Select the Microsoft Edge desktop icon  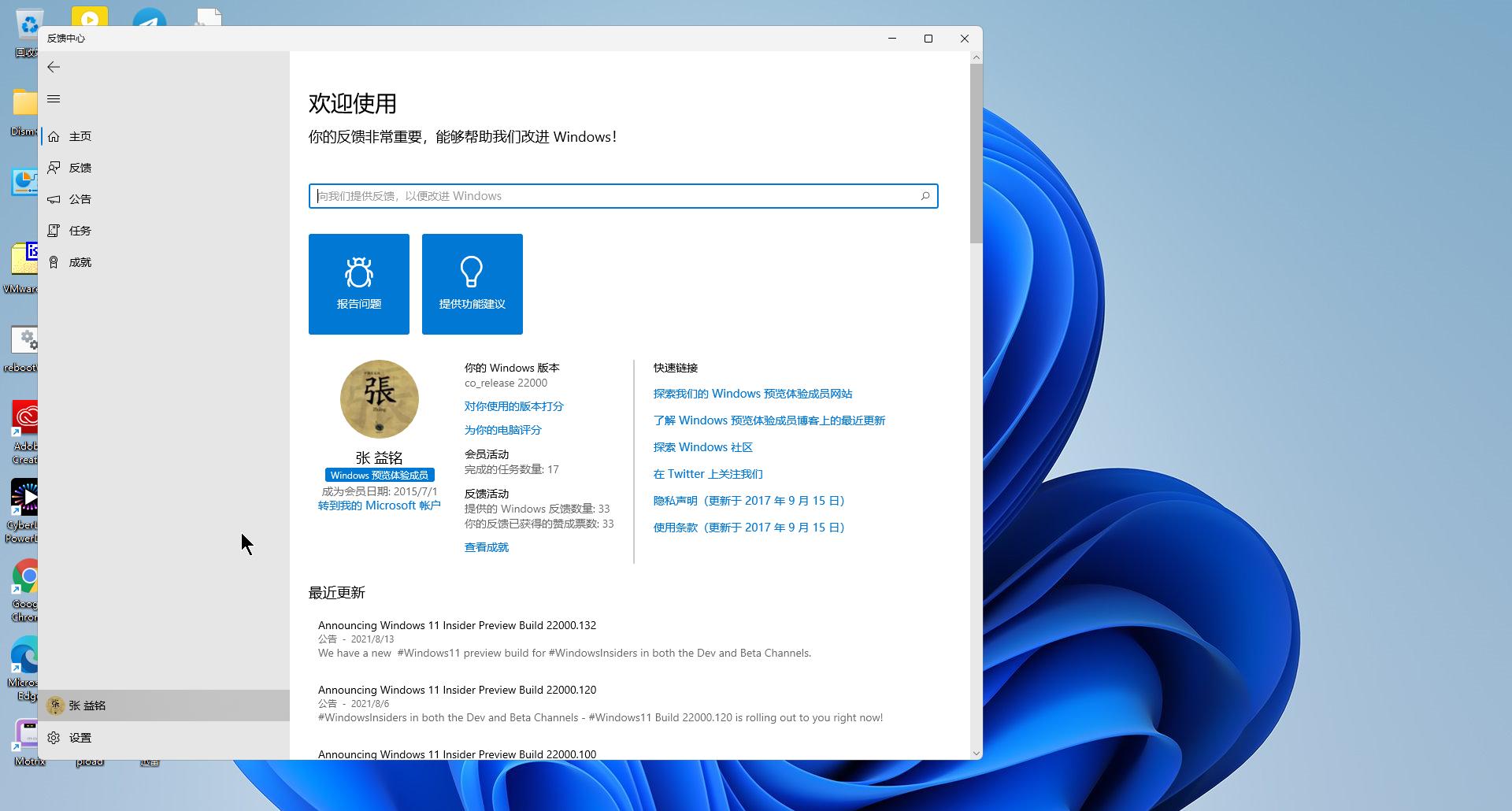(24, 668)
